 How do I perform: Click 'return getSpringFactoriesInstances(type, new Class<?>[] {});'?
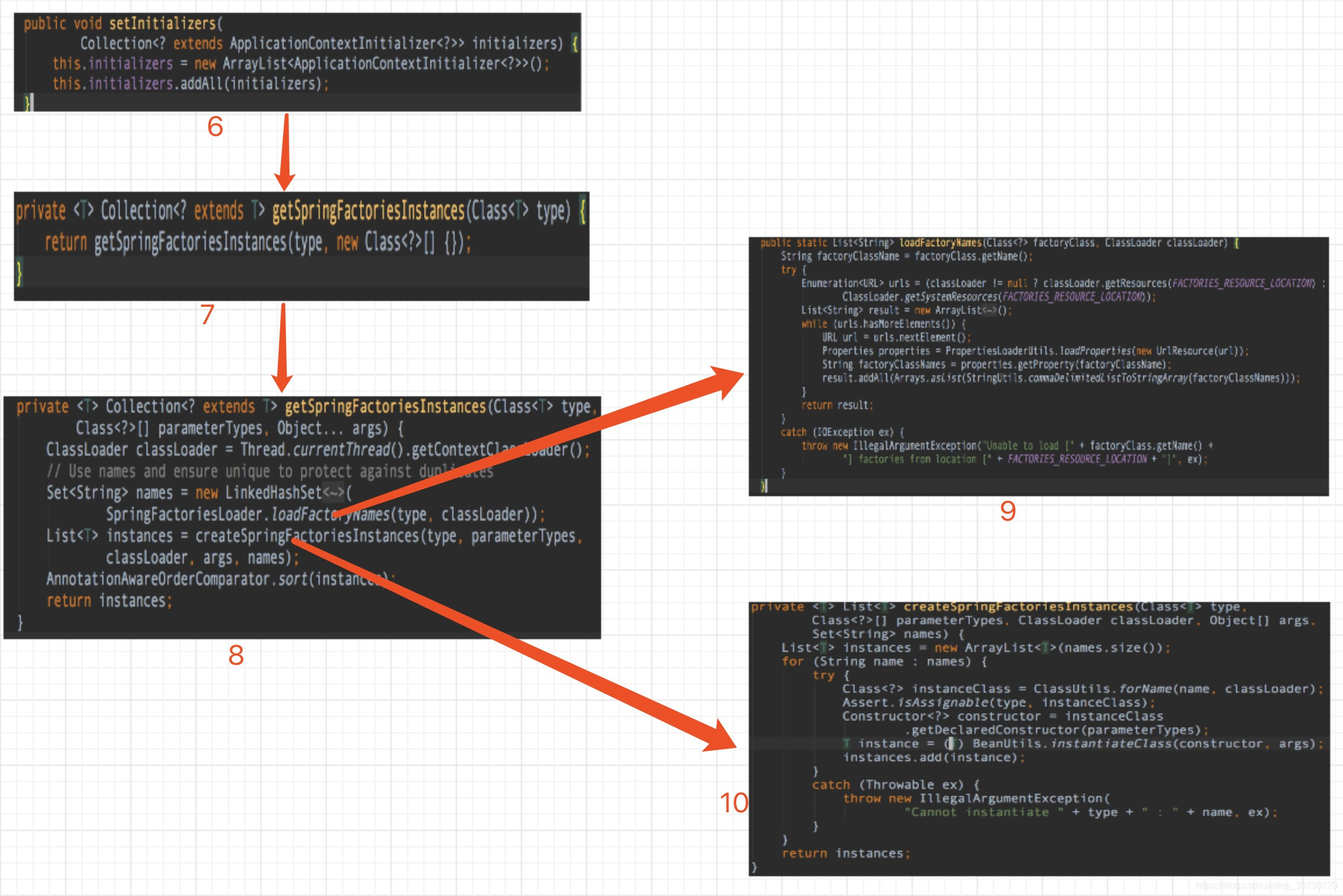point(258,242)
